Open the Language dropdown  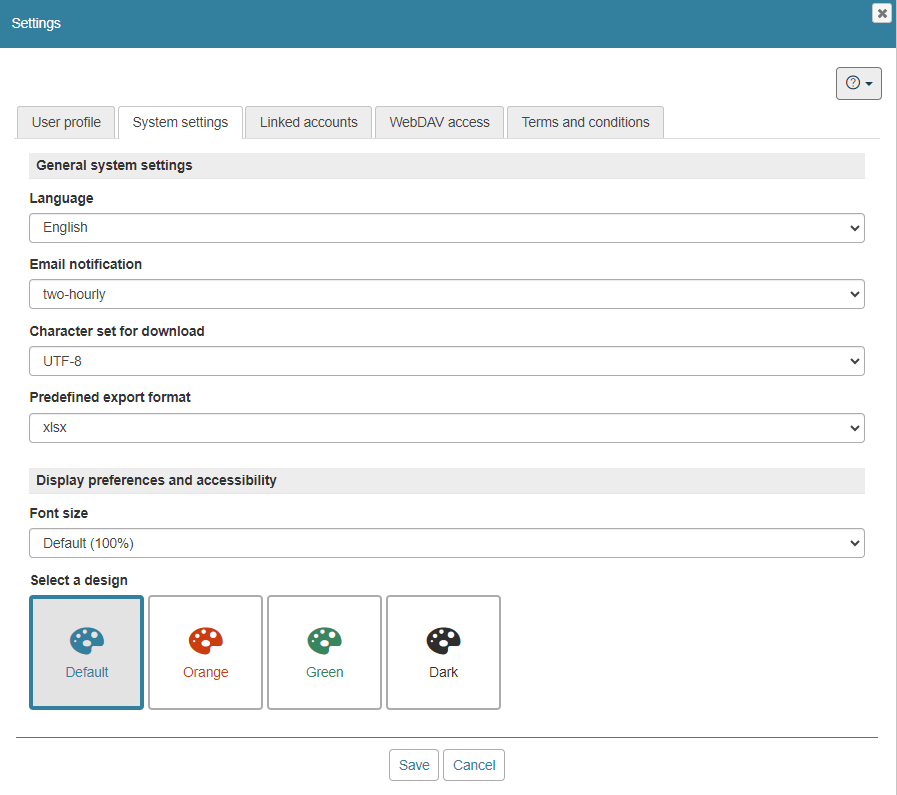coord(446,228)
